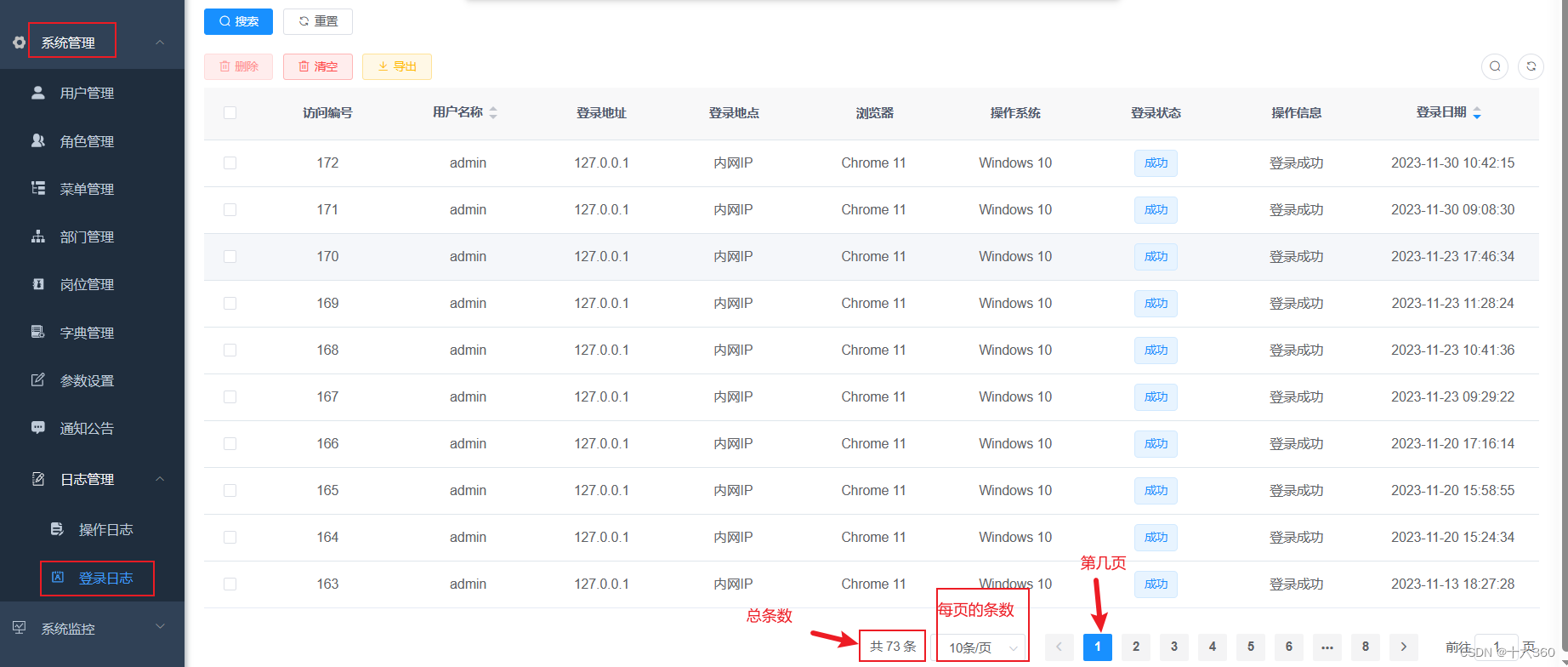Check the row with 访问编号 166
1568x667 pixels.
(230, 443)
